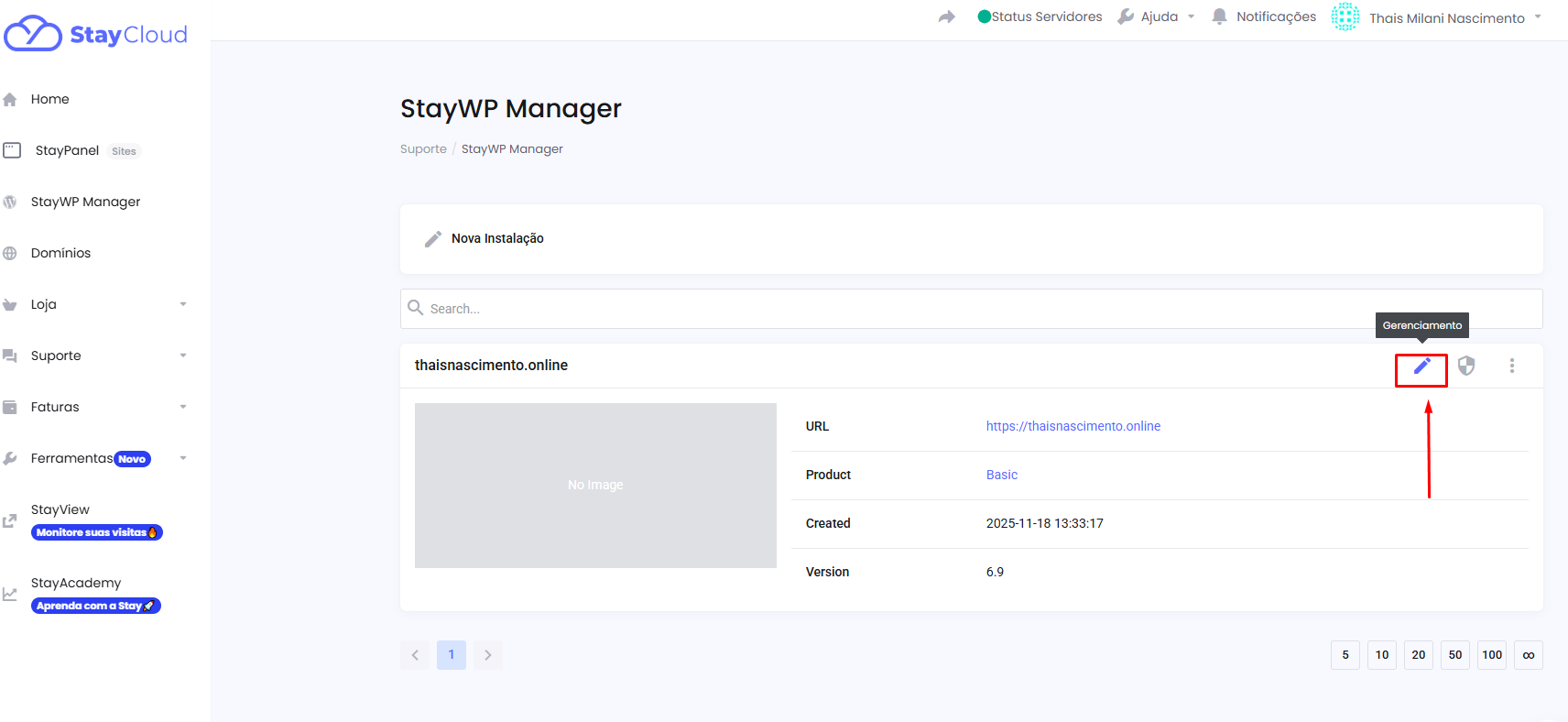Click Nova Instalação button
1568x722 pixels.
497,238
